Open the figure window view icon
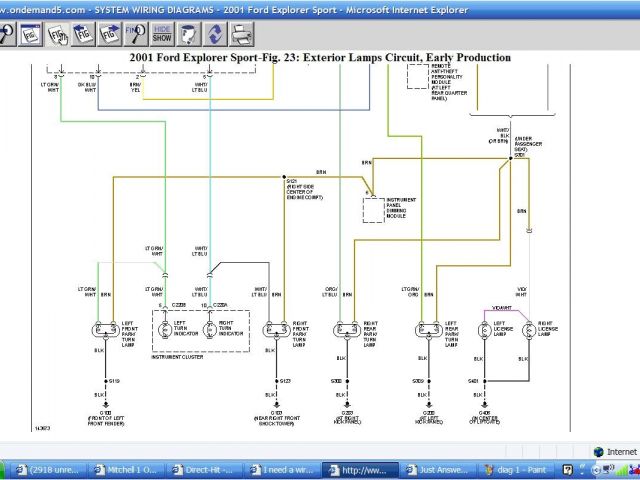The image size is (640, 480). click(x=31, y=36)
